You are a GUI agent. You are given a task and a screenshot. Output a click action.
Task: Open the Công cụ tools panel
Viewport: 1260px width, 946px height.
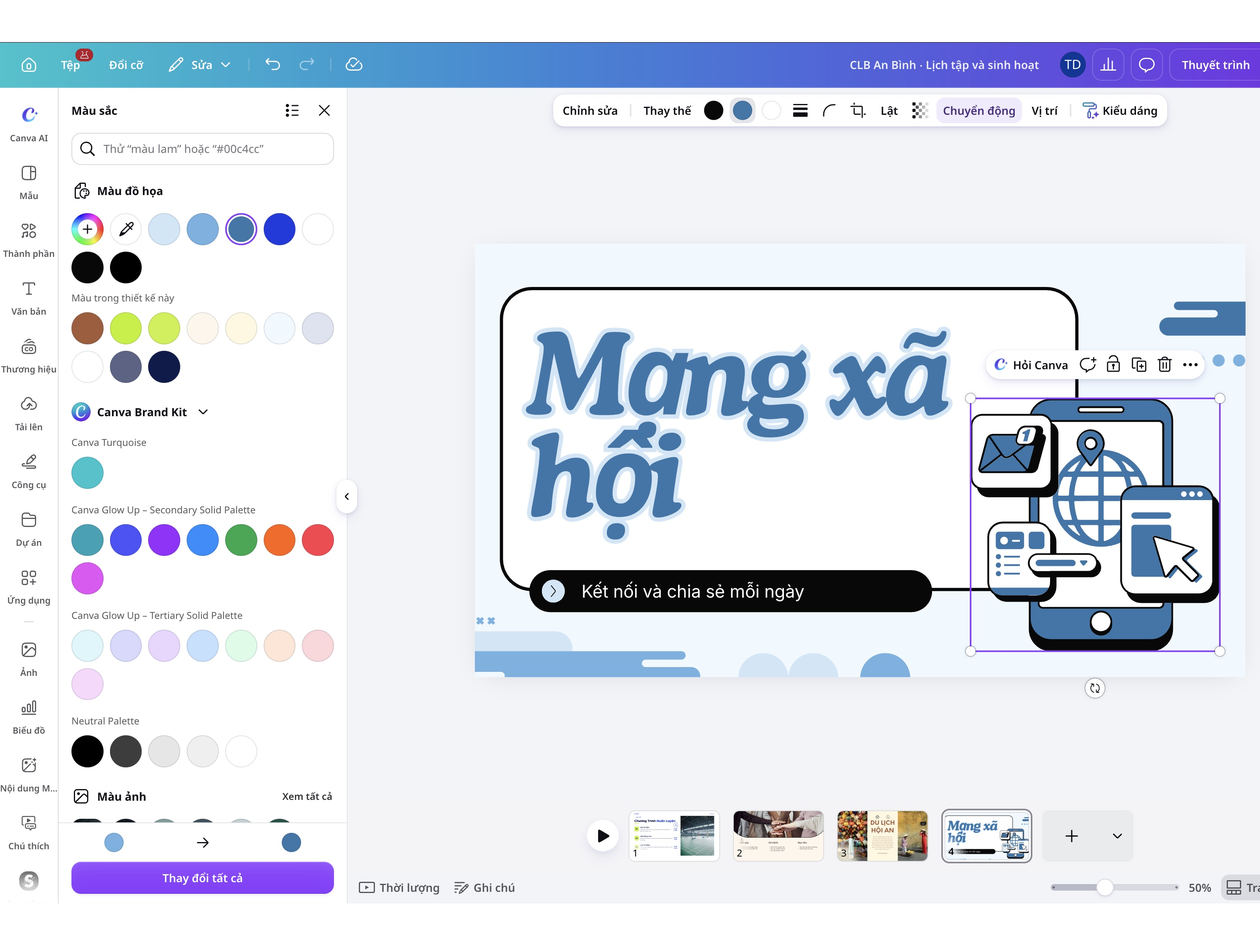pyautogui.click(x=29, y=471)
